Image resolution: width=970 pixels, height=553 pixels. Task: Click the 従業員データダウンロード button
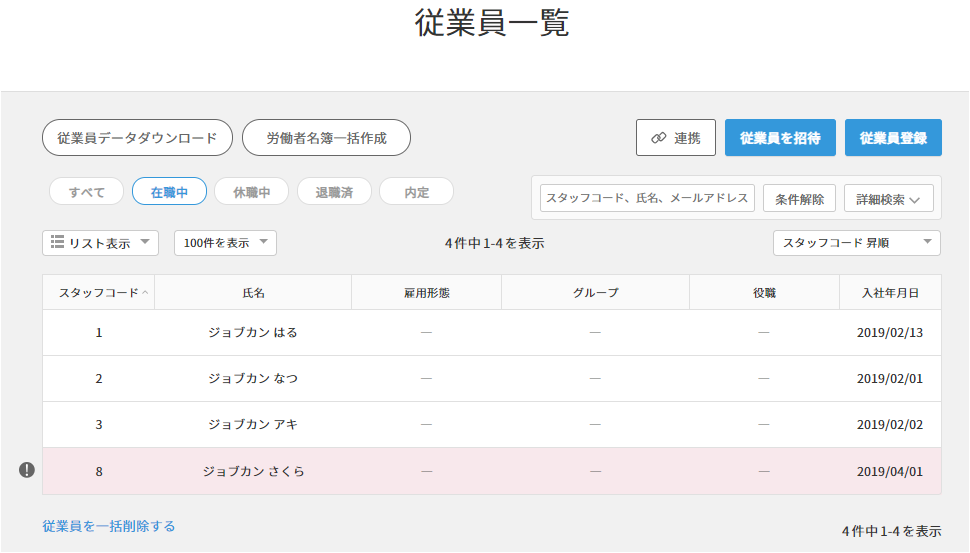[x=137, y=138]
